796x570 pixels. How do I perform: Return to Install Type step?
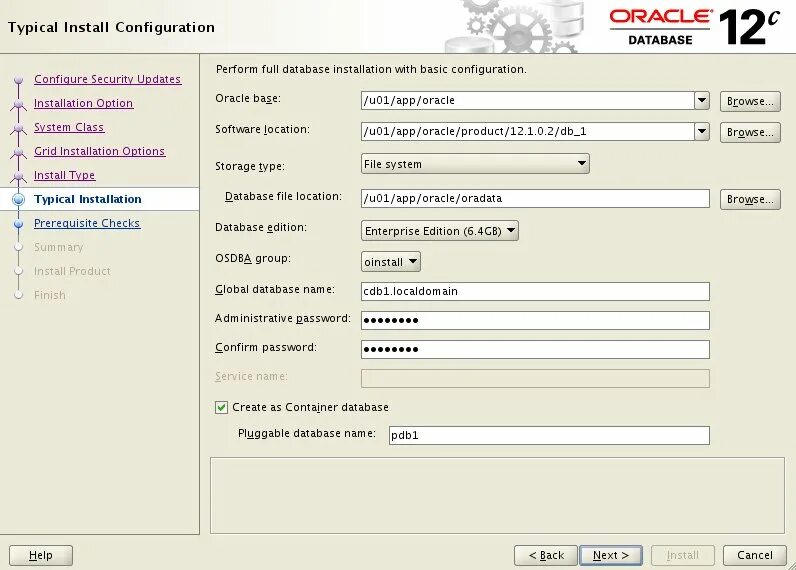tap(64, 175)
